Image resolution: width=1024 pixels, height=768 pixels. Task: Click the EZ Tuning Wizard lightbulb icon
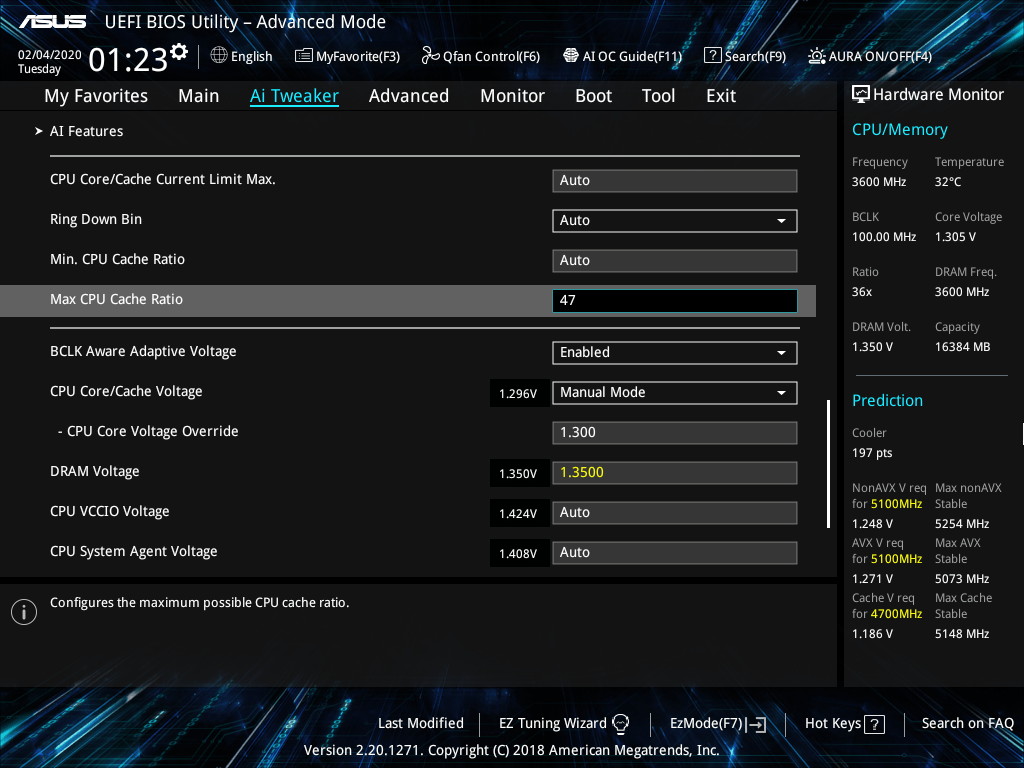(620, 724)
